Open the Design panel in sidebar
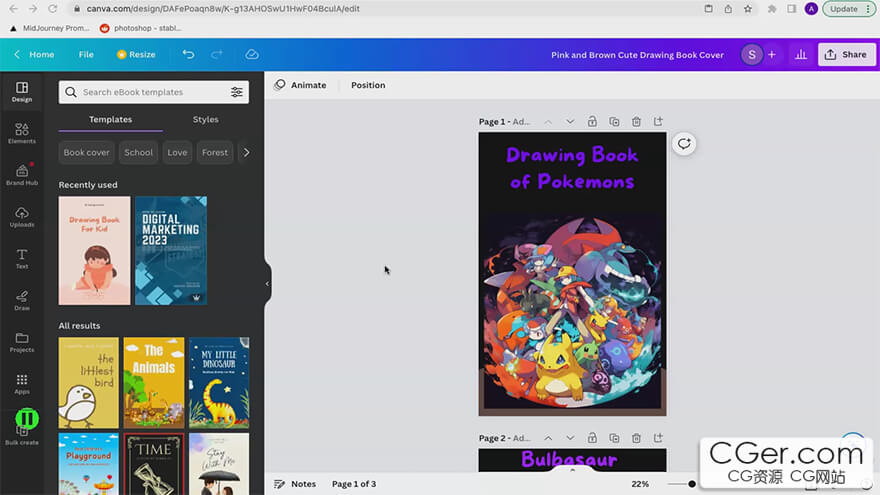 tap(22, 91)
